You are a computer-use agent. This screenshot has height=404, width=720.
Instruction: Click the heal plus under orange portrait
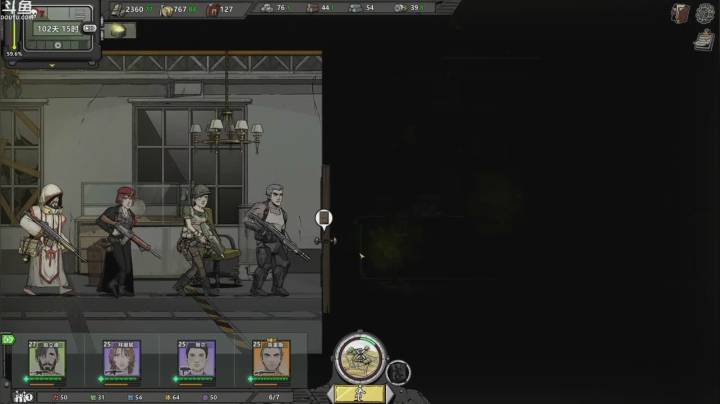[x=250, y=379]
